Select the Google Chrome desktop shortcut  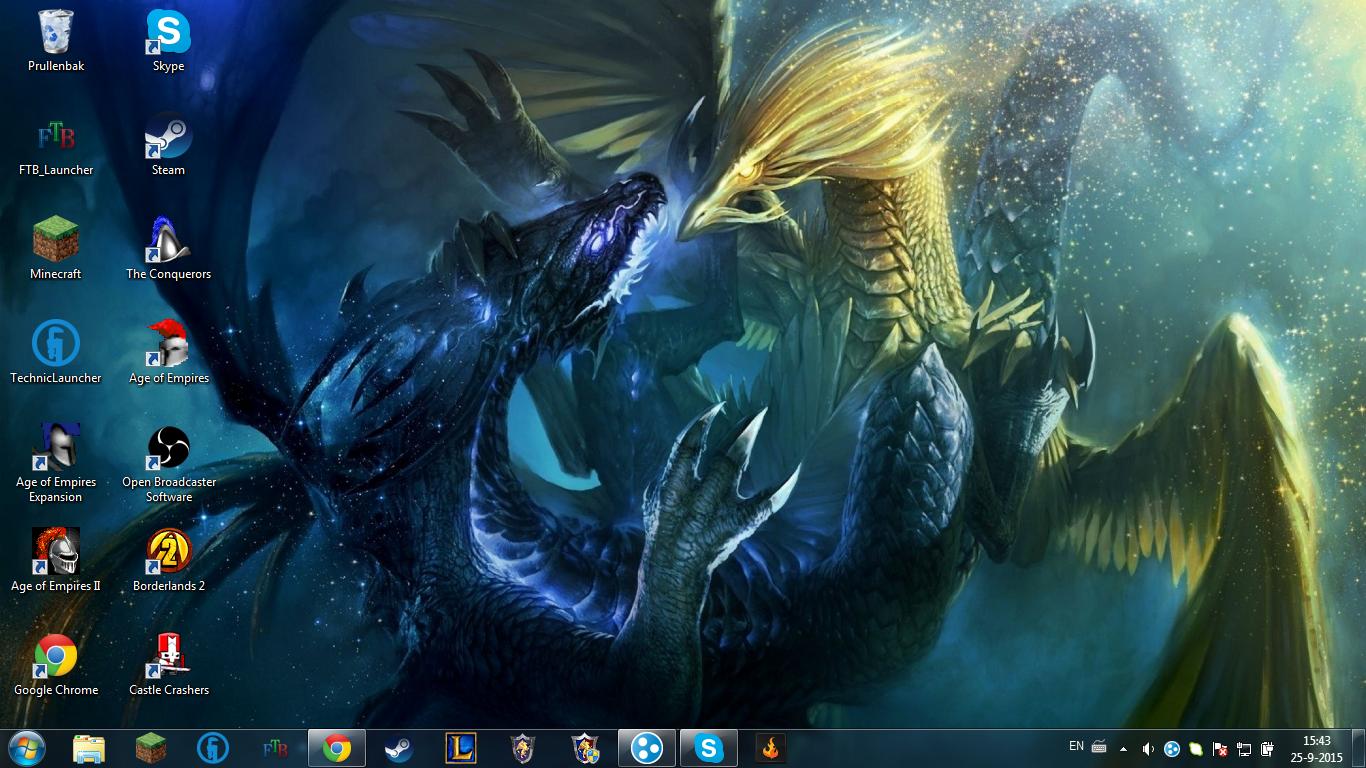point(56,665)
